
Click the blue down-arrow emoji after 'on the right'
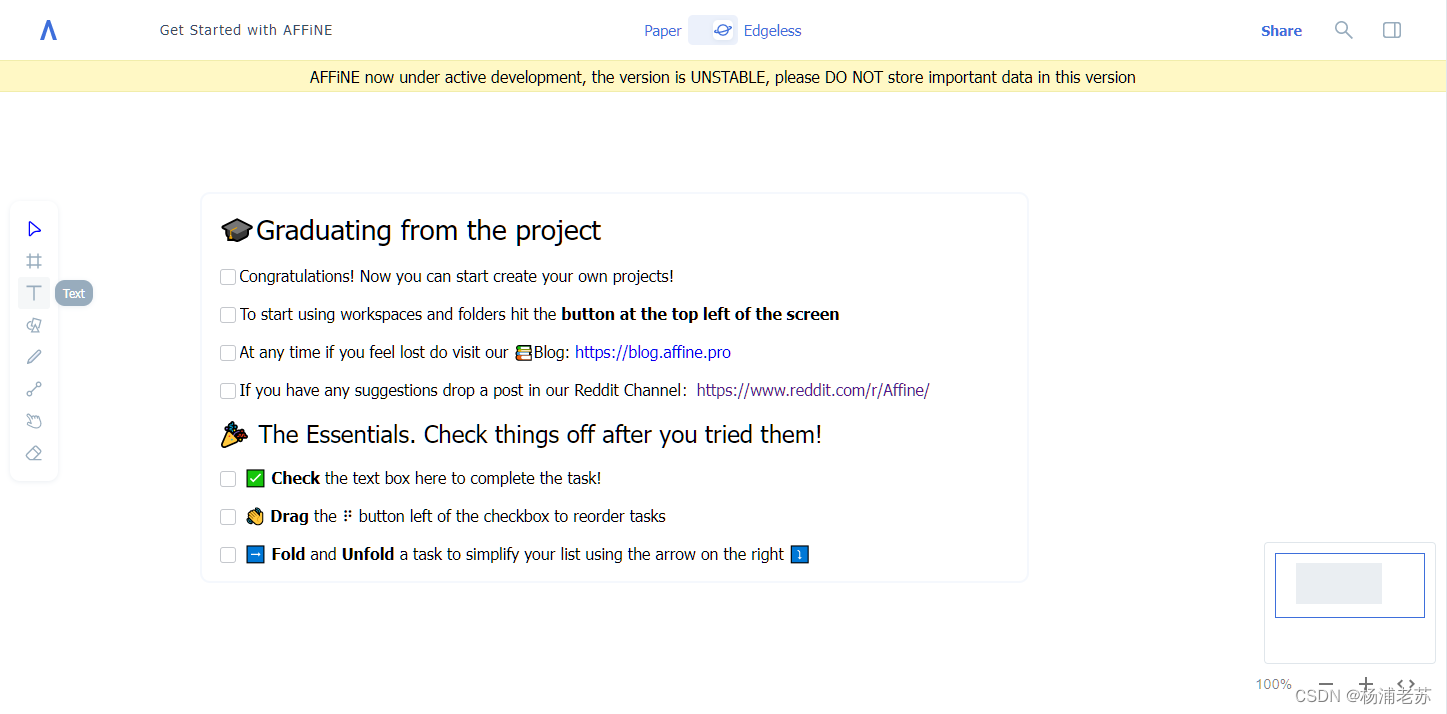800,554
